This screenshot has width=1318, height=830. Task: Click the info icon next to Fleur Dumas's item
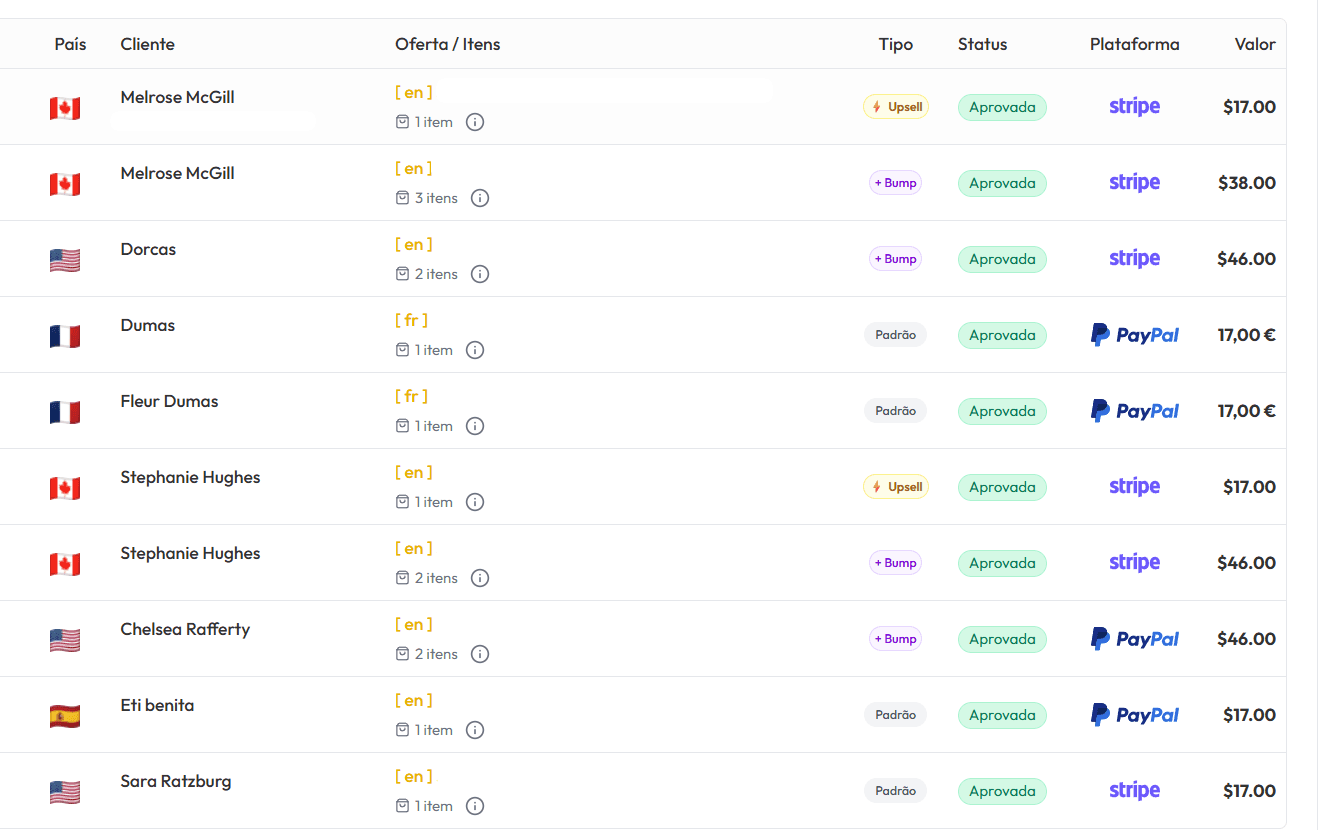tap(475, 425)
